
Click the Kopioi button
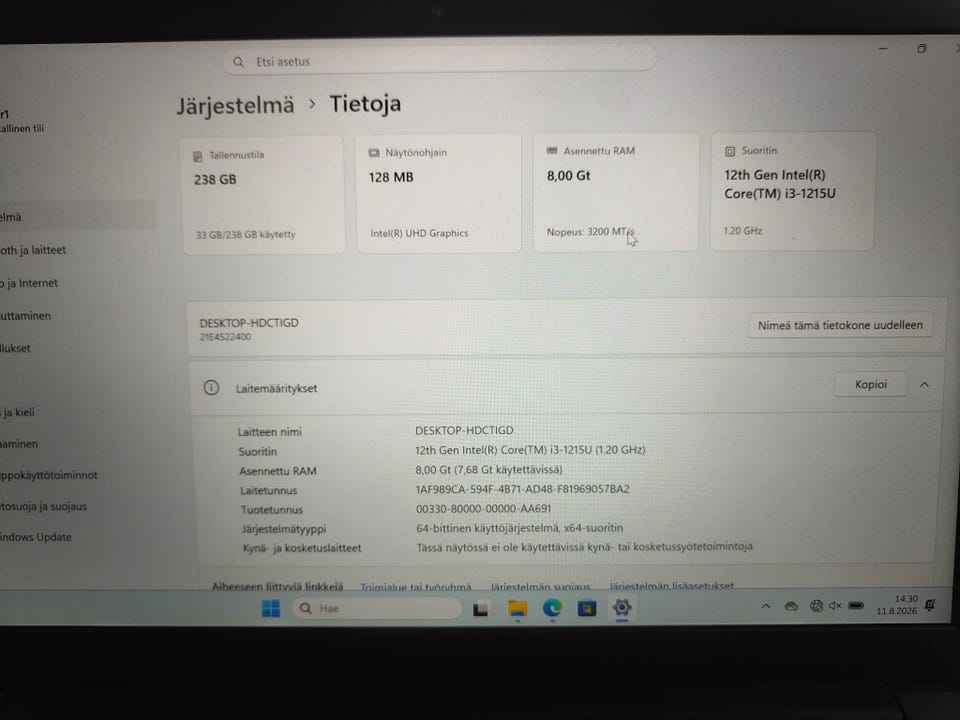coord(871,384)
